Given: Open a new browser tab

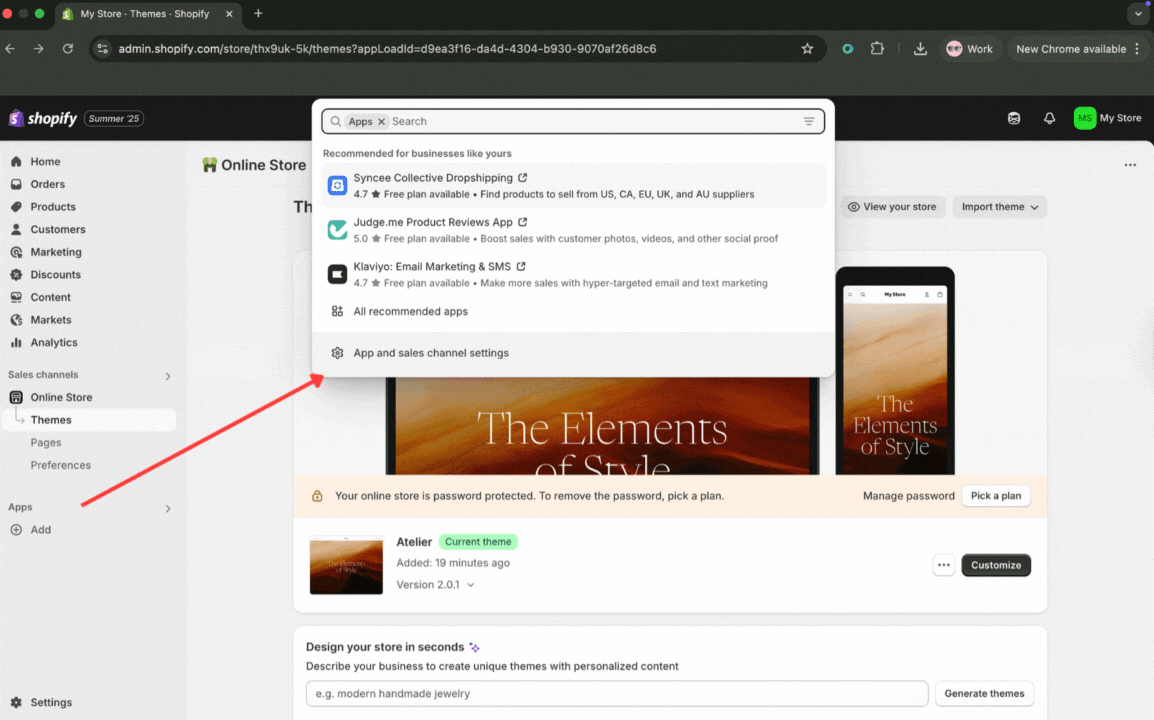Looking at the screenshot, I should [258, 13].
